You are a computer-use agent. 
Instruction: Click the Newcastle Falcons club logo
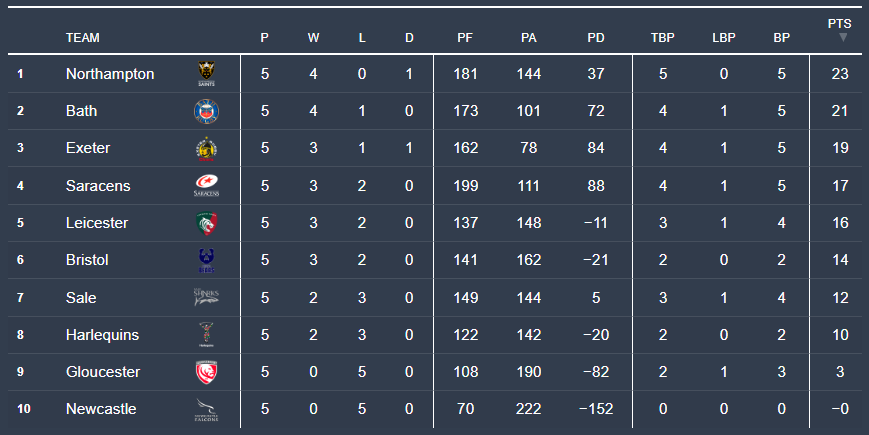point(205,409)
